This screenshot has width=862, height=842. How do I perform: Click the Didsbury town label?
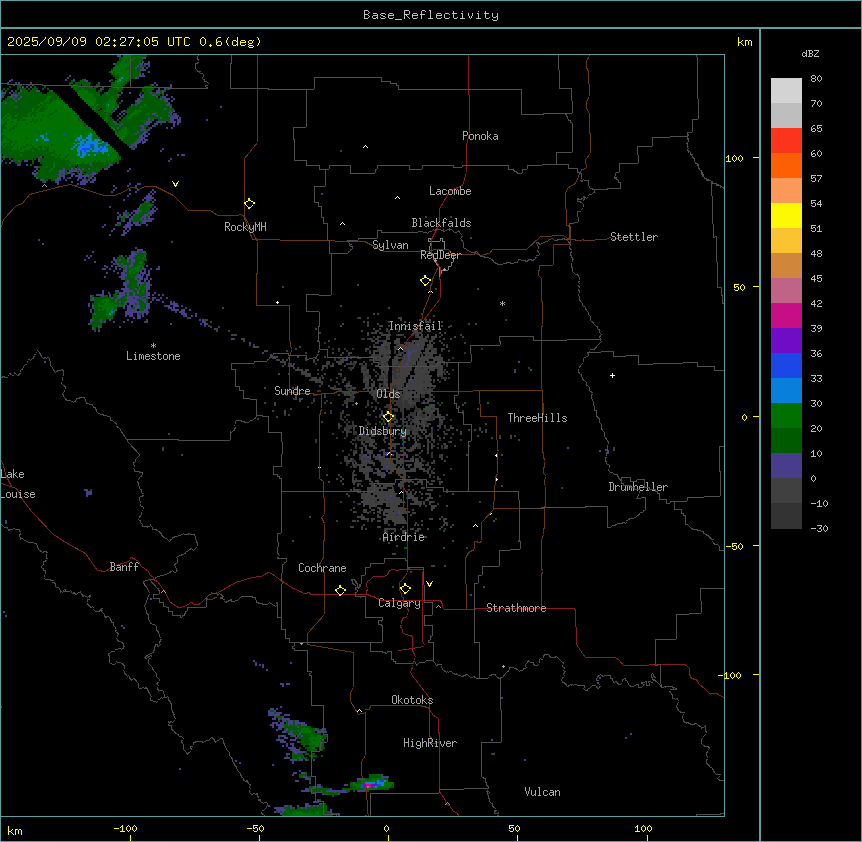tap(383, 431)
